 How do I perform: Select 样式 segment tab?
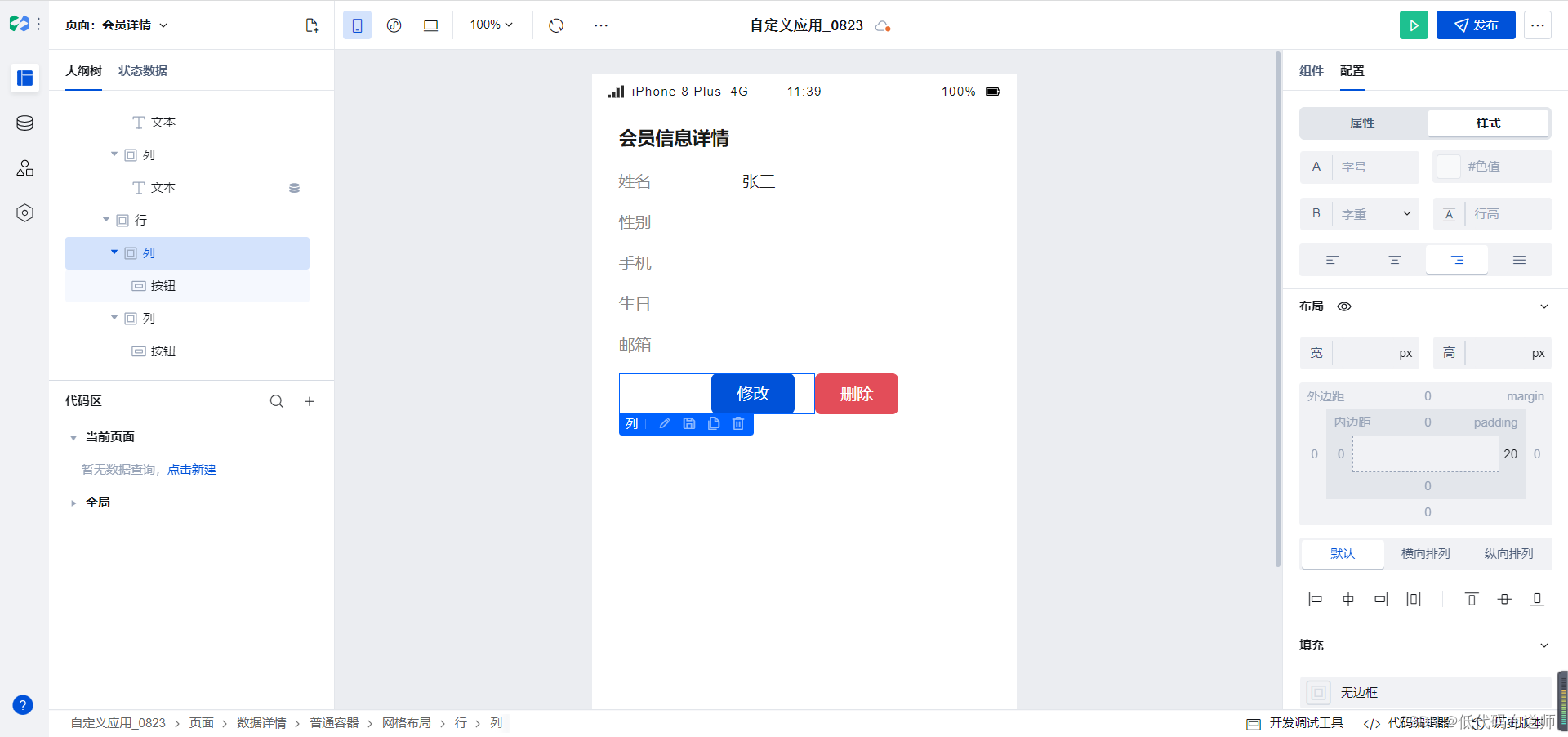pos(1488,123)
